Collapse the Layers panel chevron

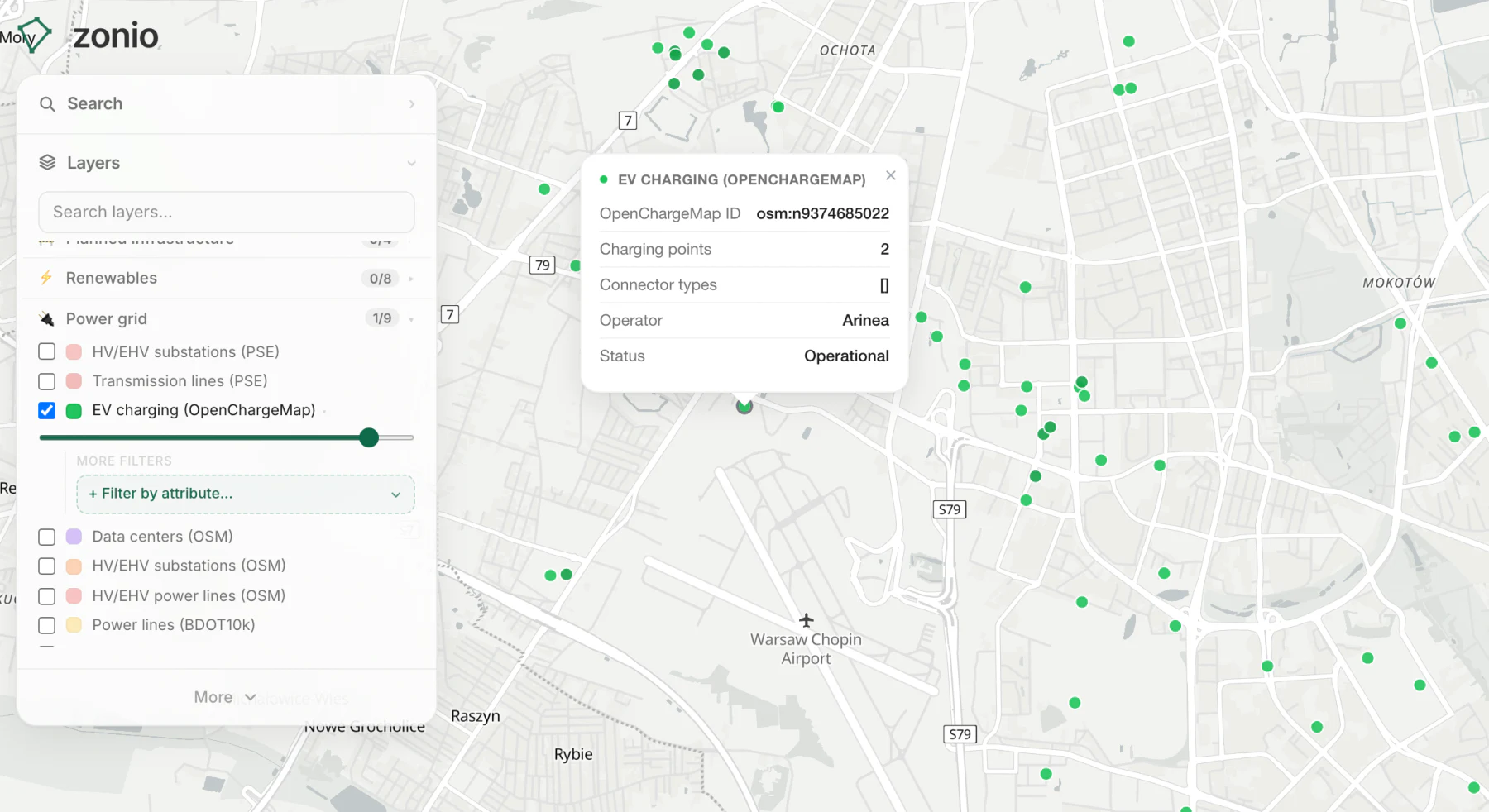click(411, 163)
